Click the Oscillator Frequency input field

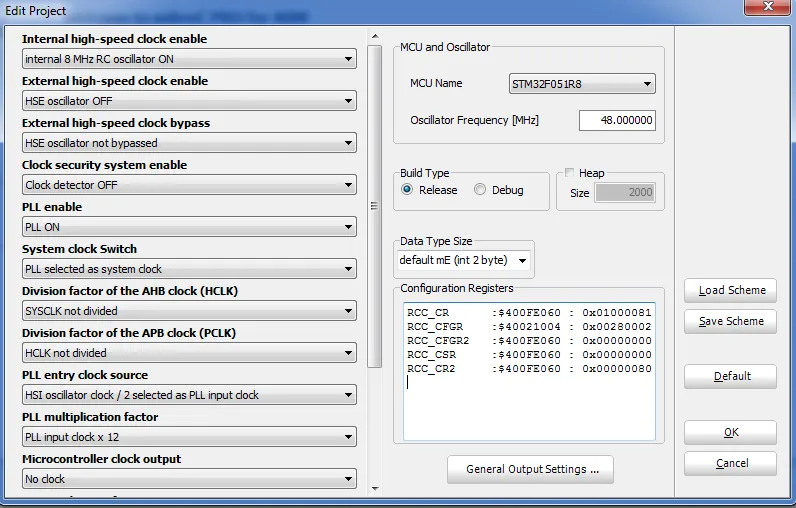[617, 120]
